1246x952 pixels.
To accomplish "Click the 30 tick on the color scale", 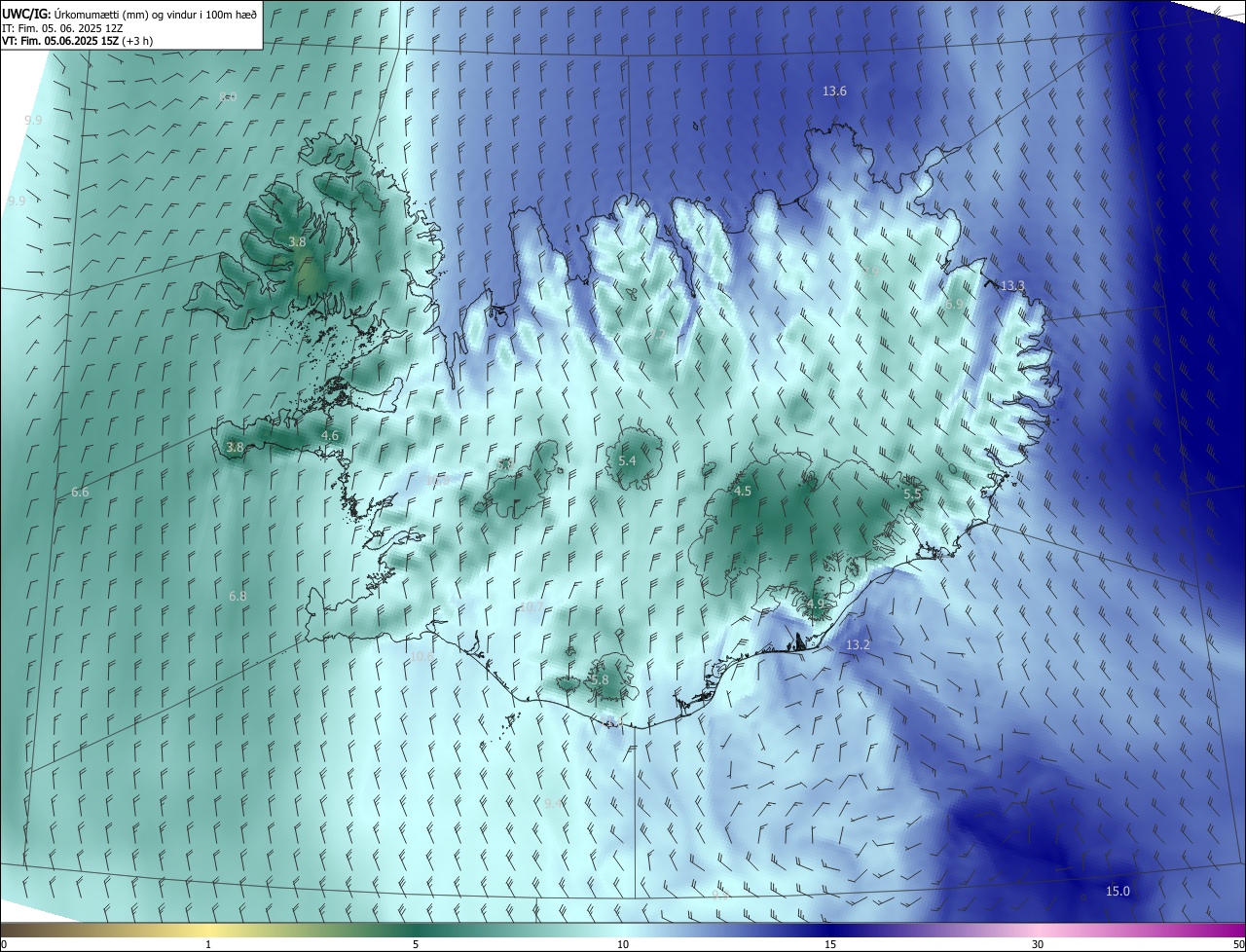I will 1038,944.
